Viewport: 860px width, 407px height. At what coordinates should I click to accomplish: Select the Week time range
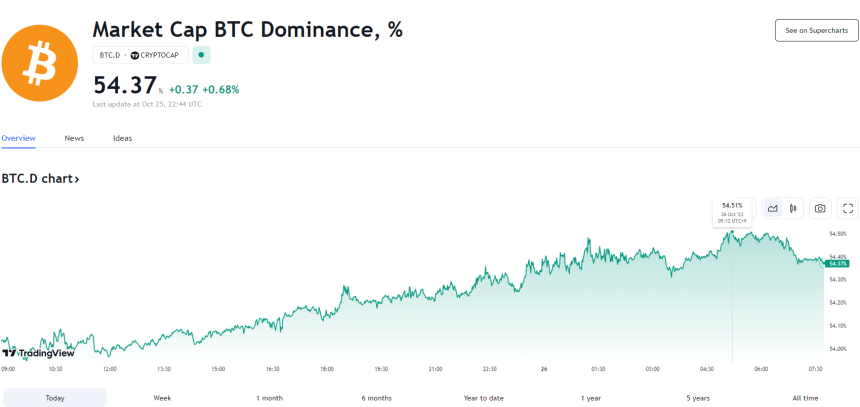[162, 398]
